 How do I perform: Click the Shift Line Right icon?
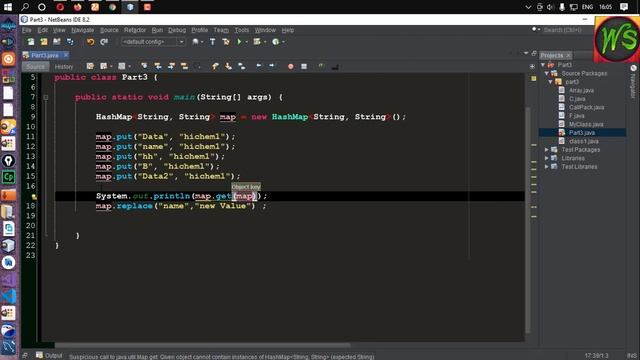pos(272,66)
